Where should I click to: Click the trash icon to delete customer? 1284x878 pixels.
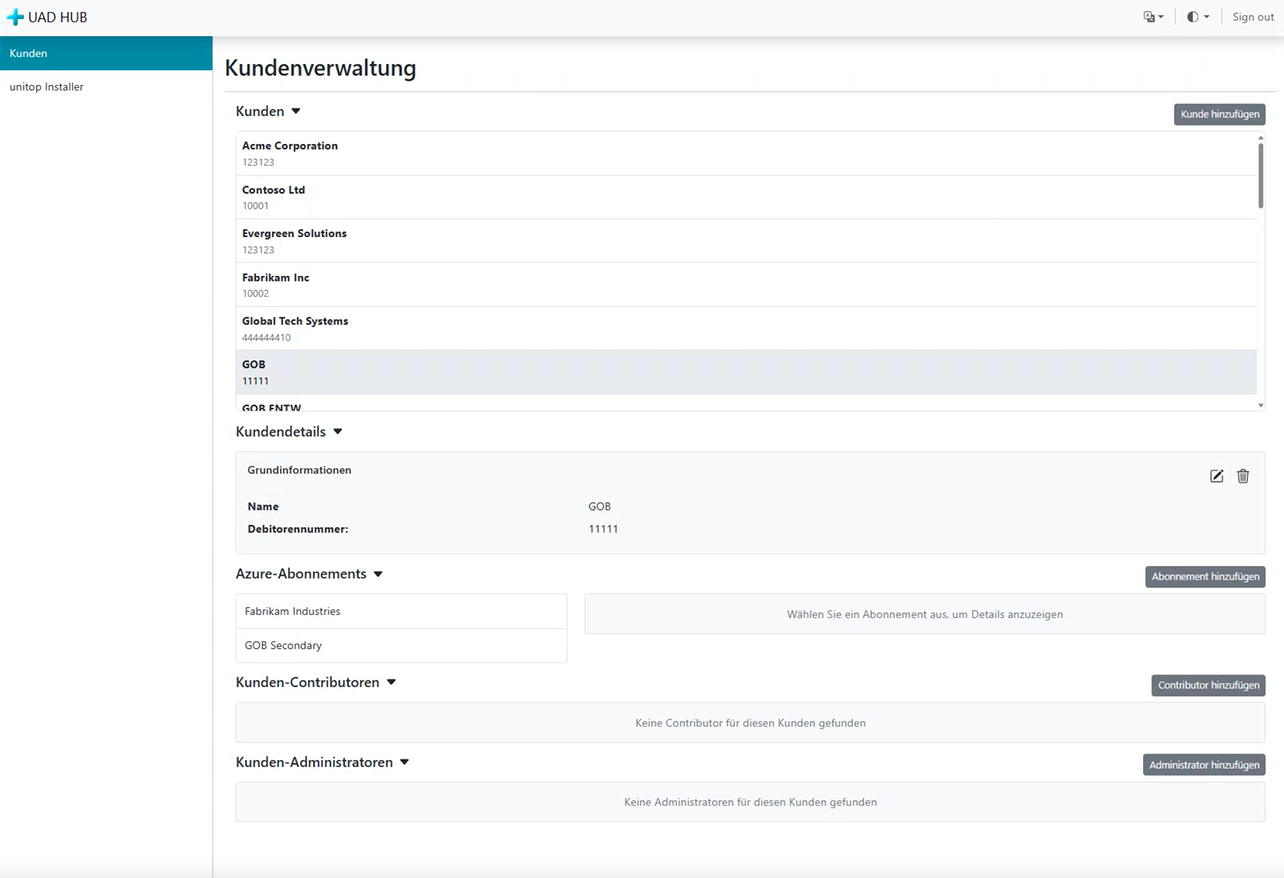click(1243, 476)
